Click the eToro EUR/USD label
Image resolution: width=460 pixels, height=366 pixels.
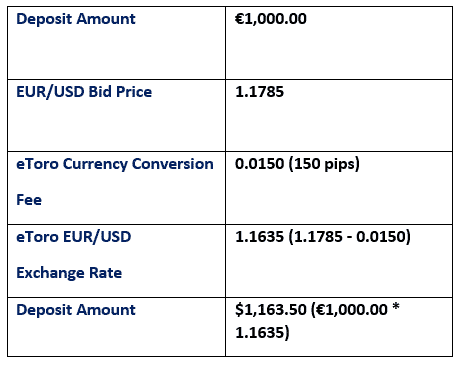point(74,237)
